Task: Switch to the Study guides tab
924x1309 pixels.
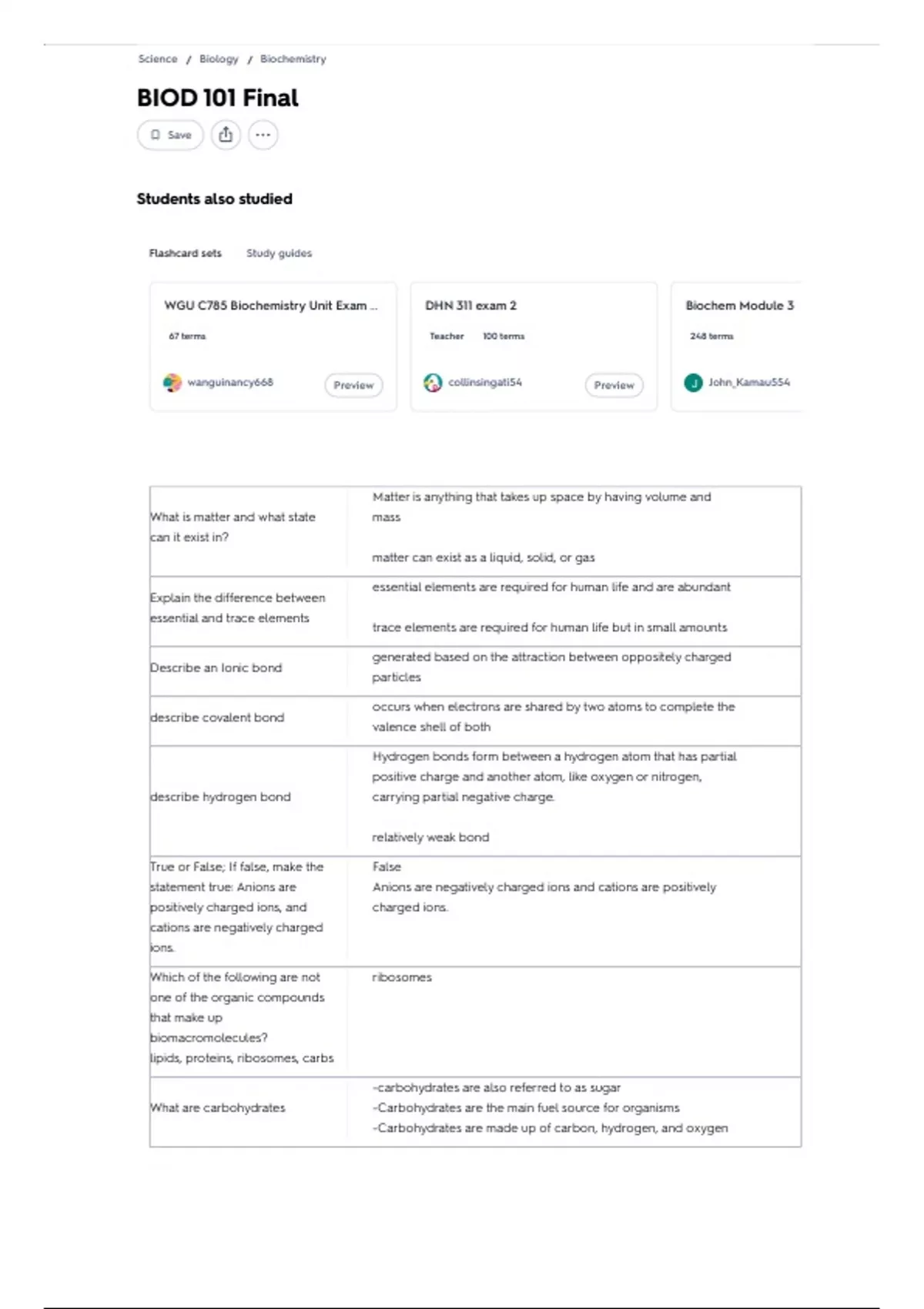Action: click(279, 253)
